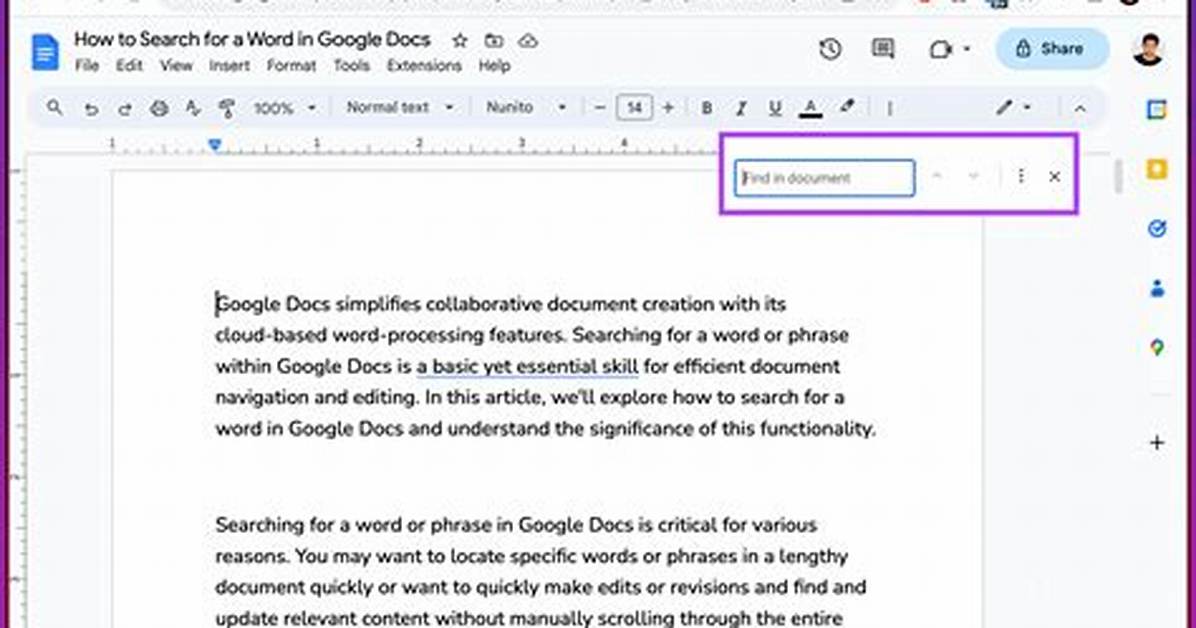Open the View menu

point(176,66)
